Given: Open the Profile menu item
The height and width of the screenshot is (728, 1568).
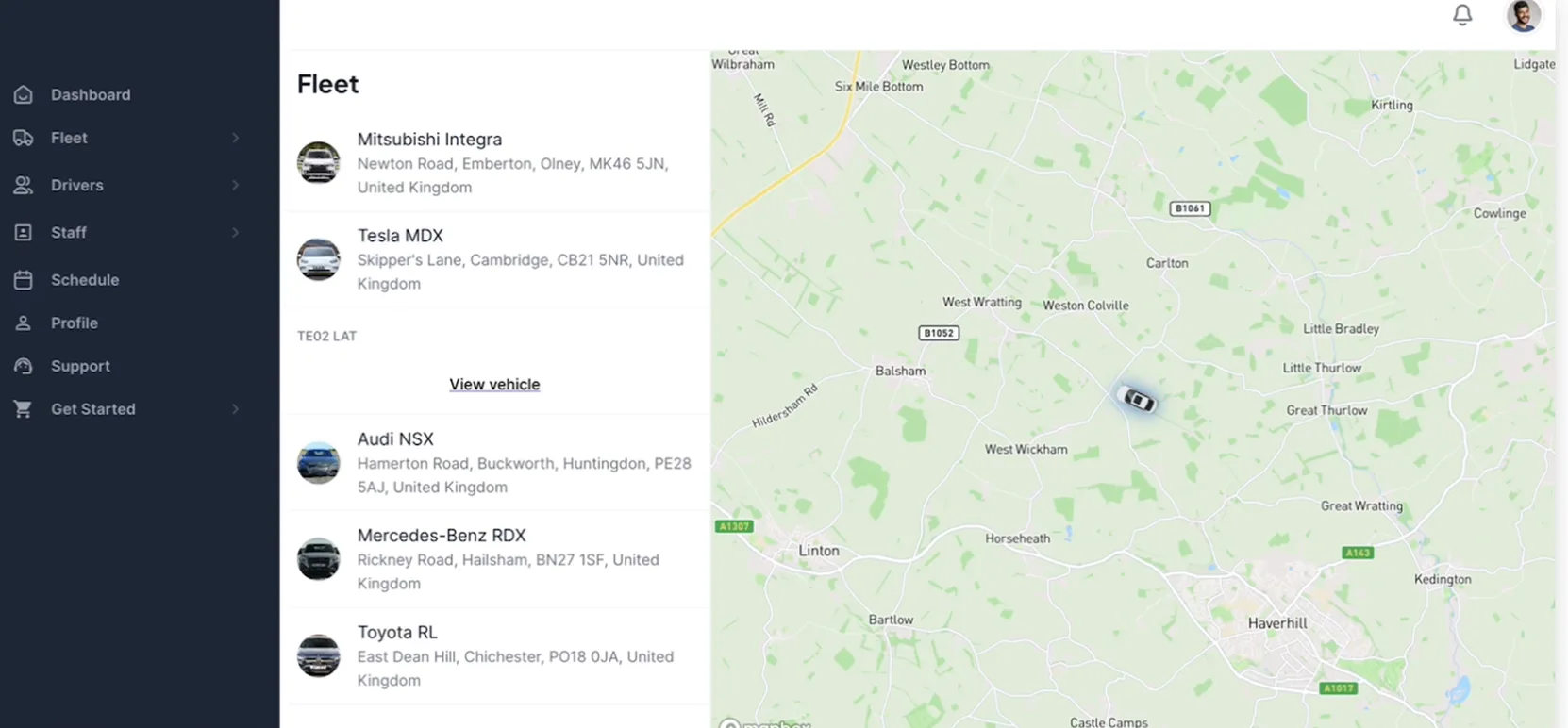Looking at the screenshot, I should pos(75,323).
